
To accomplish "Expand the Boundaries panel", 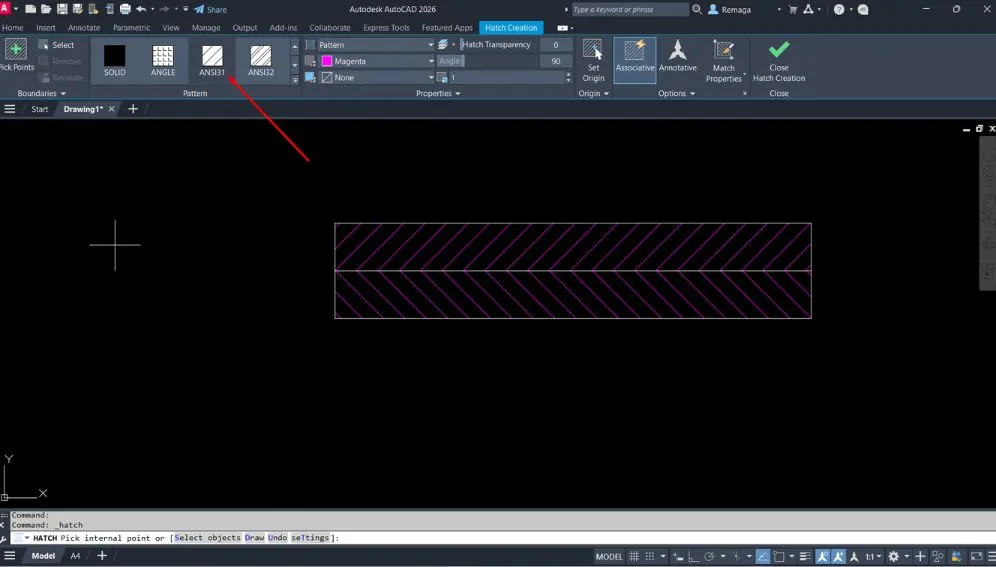I will click(x=42, y=93).
